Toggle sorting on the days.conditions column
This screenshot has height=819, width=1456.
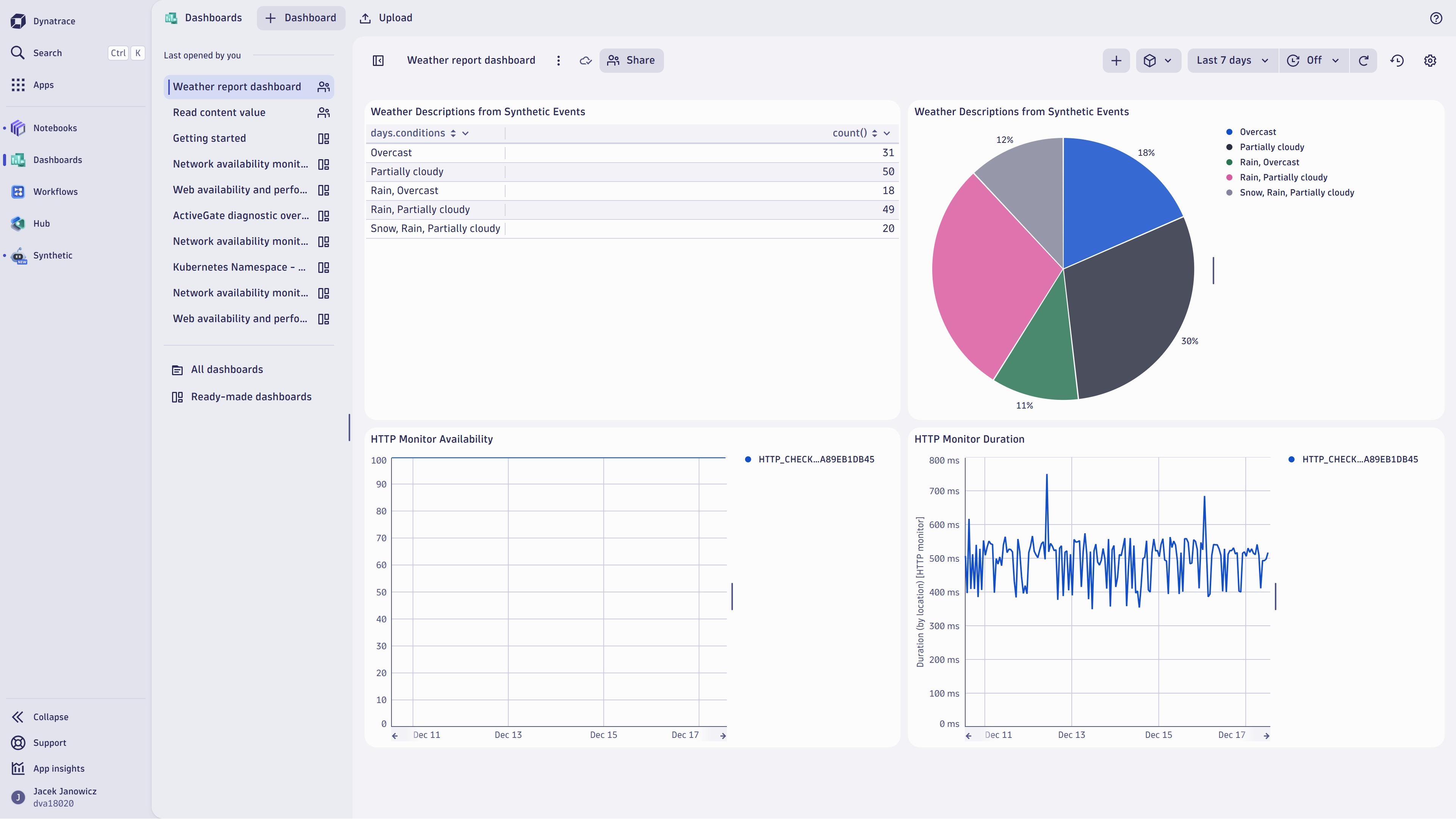point(453,133)
